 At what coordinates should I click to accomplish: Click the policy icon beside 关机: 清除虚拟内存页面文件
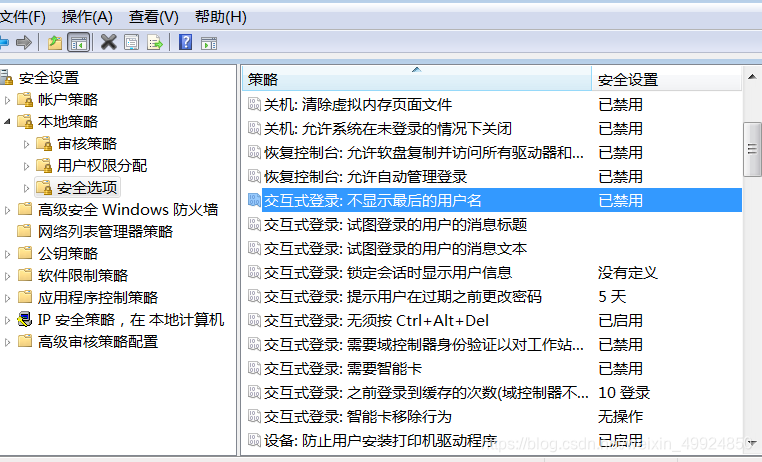[254, 104]
